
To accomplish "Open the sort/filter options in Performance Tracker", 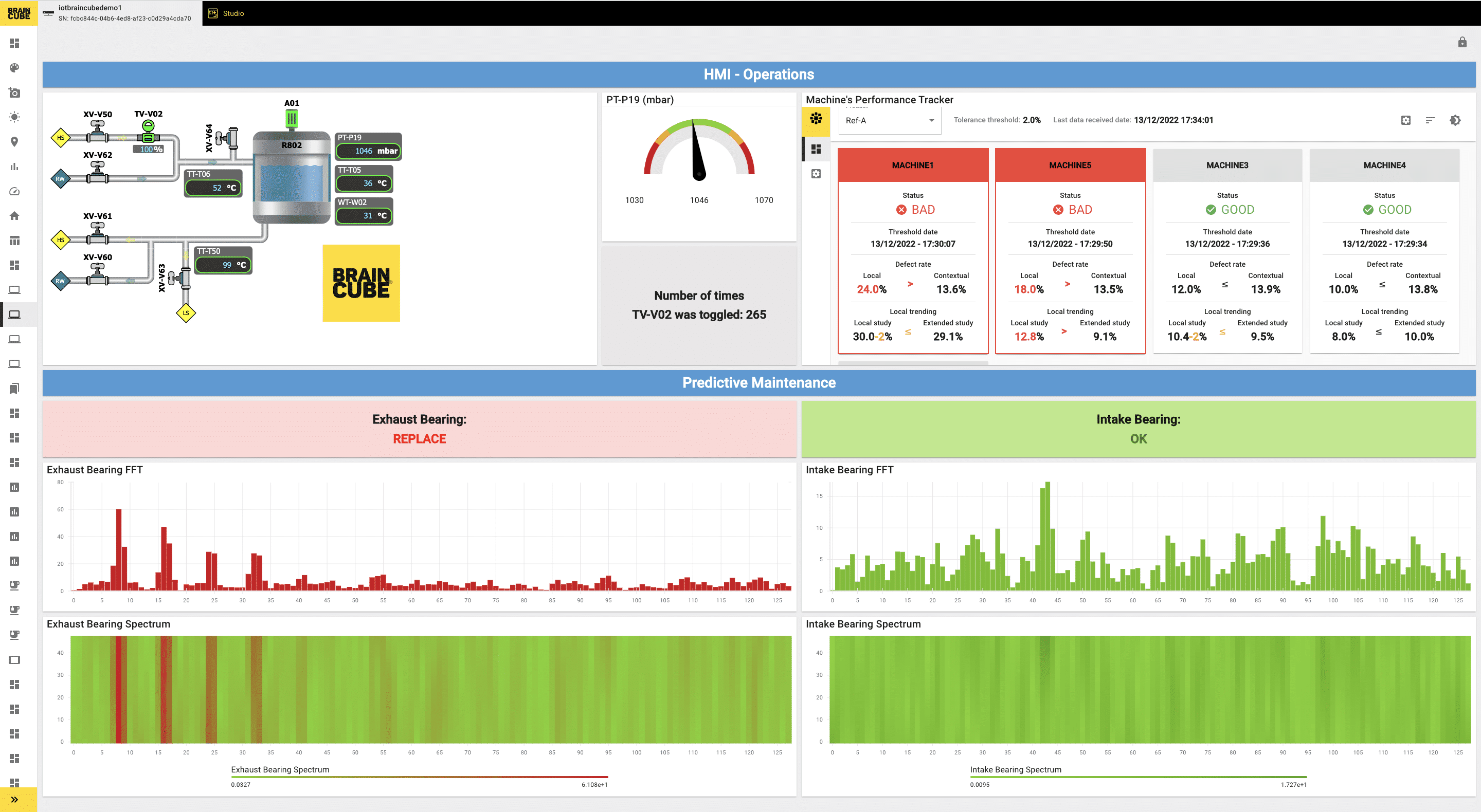I will pyautogui.click(x=1430, y=120).
